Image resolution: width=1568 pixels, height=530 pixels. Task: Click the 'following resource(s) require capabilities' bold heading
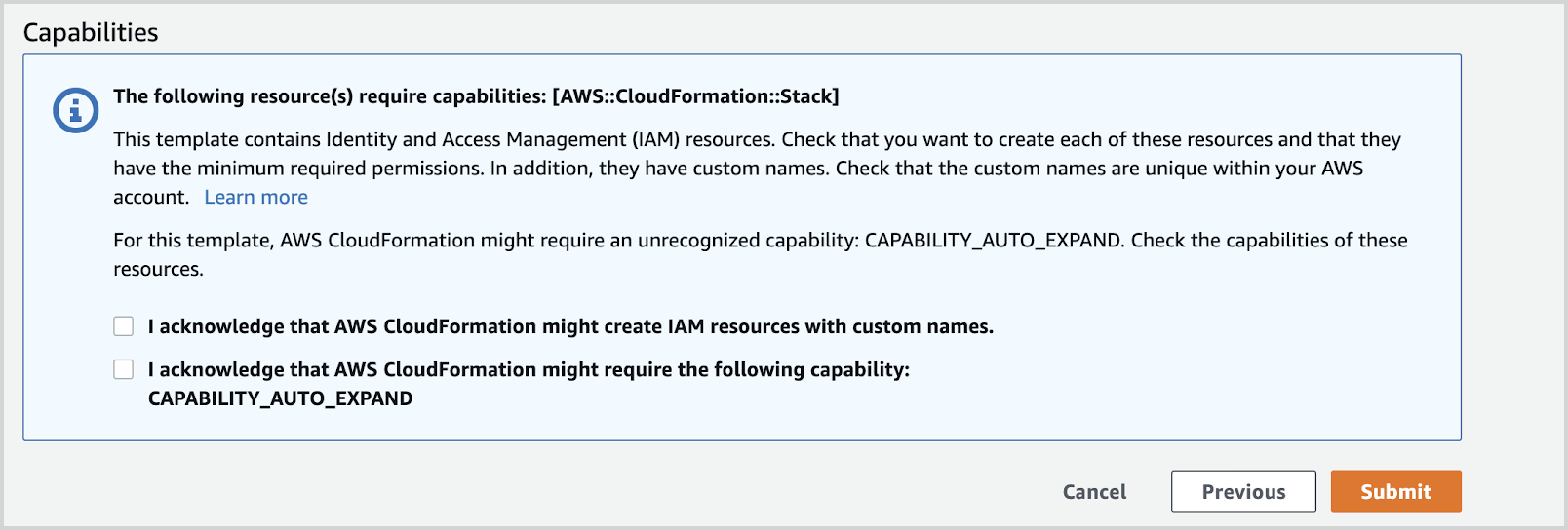(330, 96)
